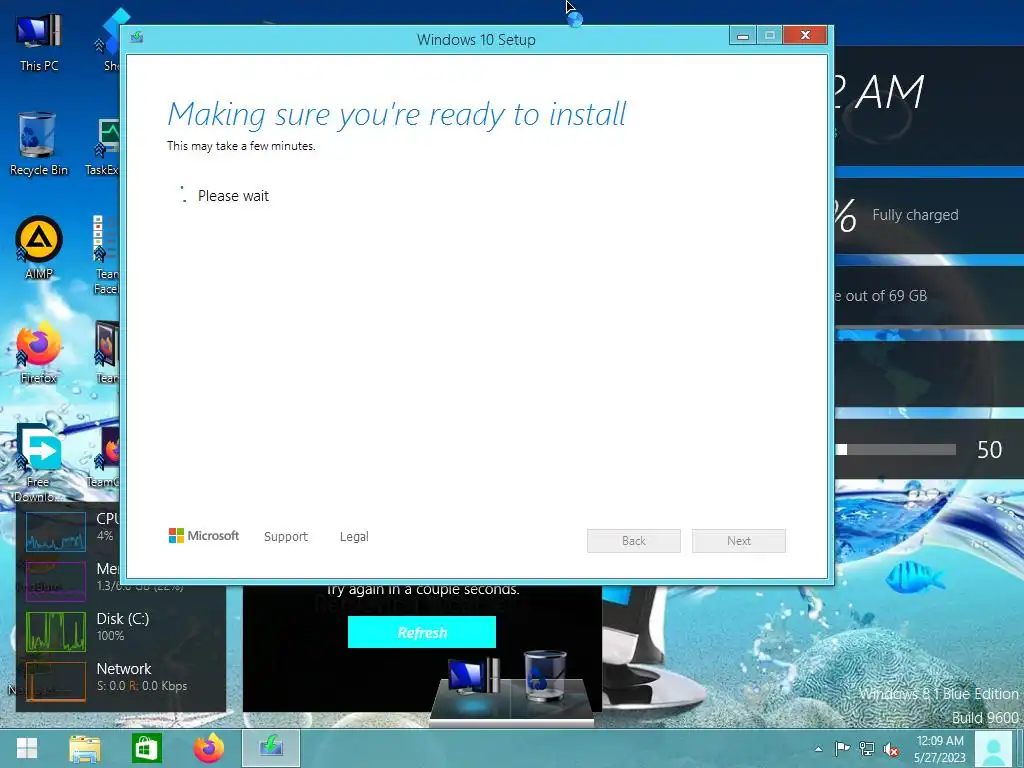The image size is (1024, 768).
Task: Click the Fully charged battery text
Action: [915, 215]
